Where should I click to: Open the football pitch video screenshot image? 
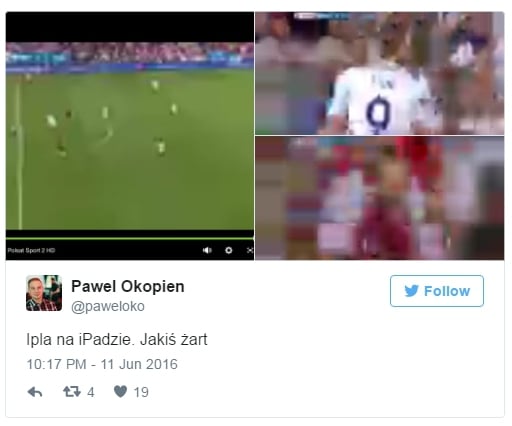click(x=130, y=136)
